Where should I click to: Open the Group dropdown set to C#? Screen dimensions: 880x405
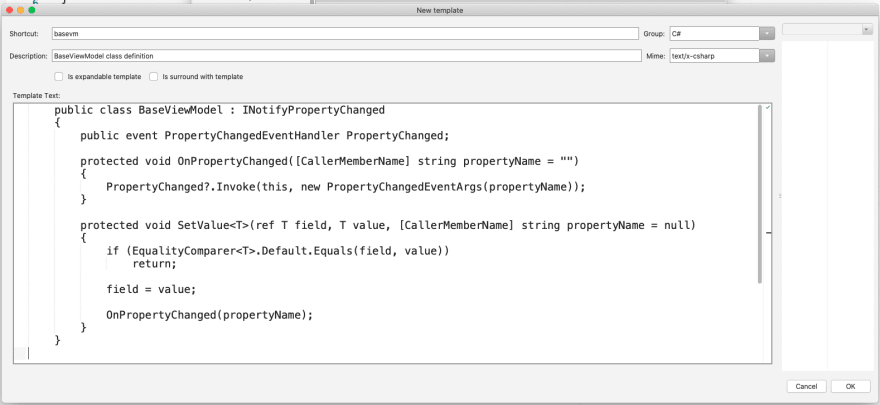click(722, 34)
